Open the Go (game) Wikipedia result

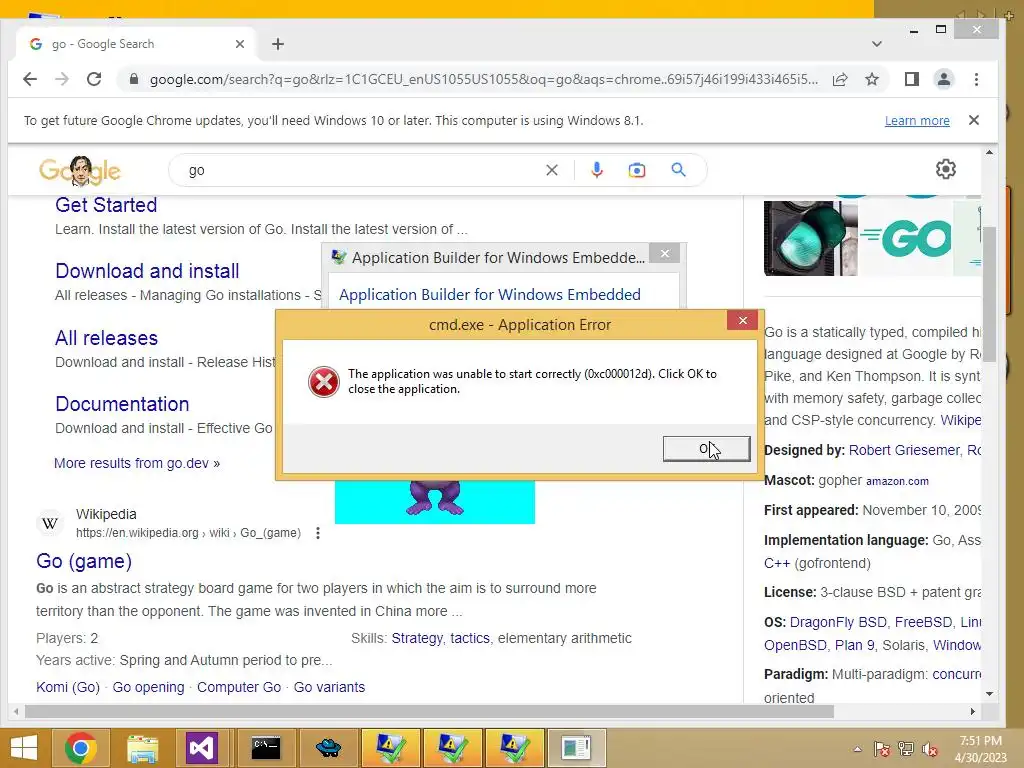[x=84, y=561]
